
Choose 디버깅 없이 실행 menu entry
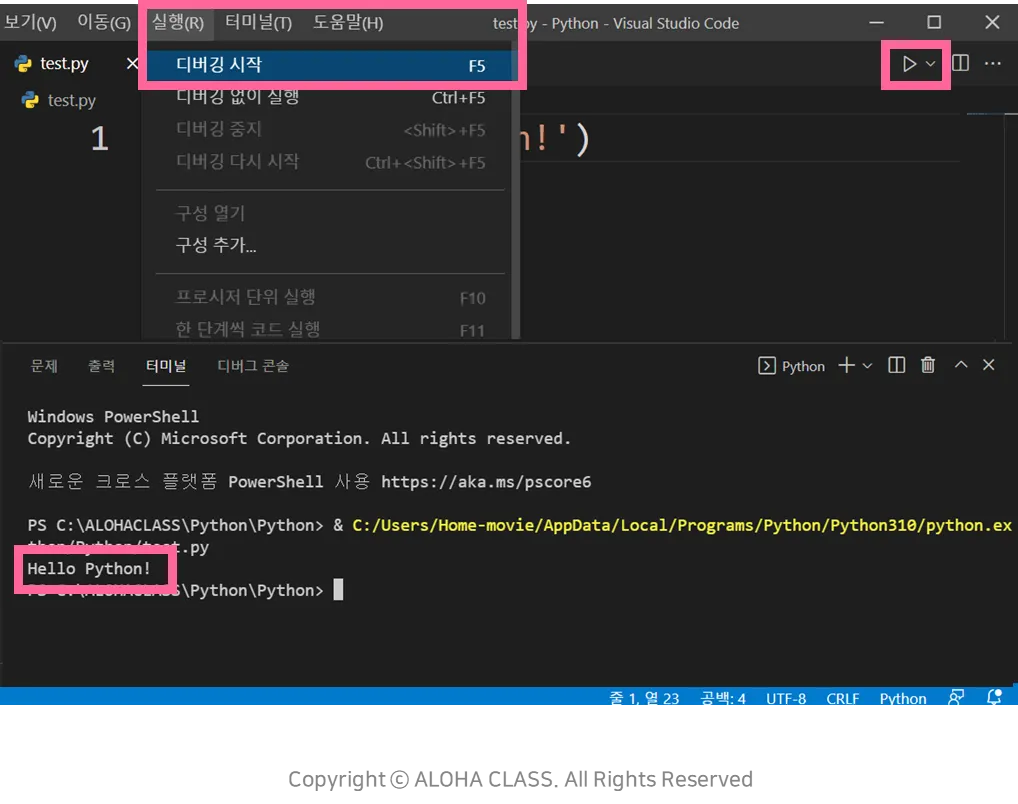(x=330, y=97)
